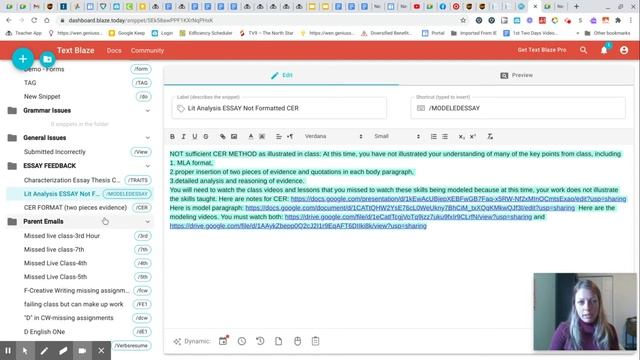Click the blue new folder button
The height and width of the screenshot is (360, 640).
click(x=47, y=60)
